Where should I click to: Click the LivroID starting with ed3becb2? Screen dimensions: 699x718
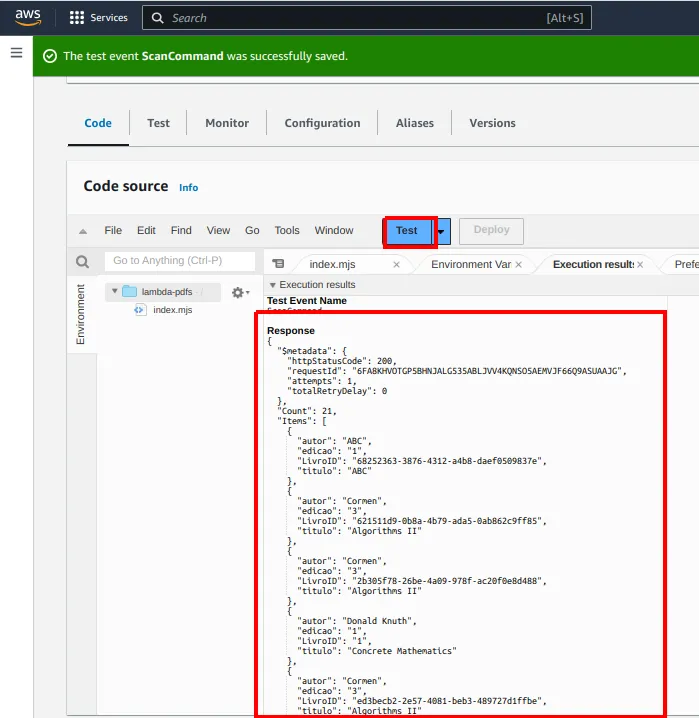click(422, 701)
